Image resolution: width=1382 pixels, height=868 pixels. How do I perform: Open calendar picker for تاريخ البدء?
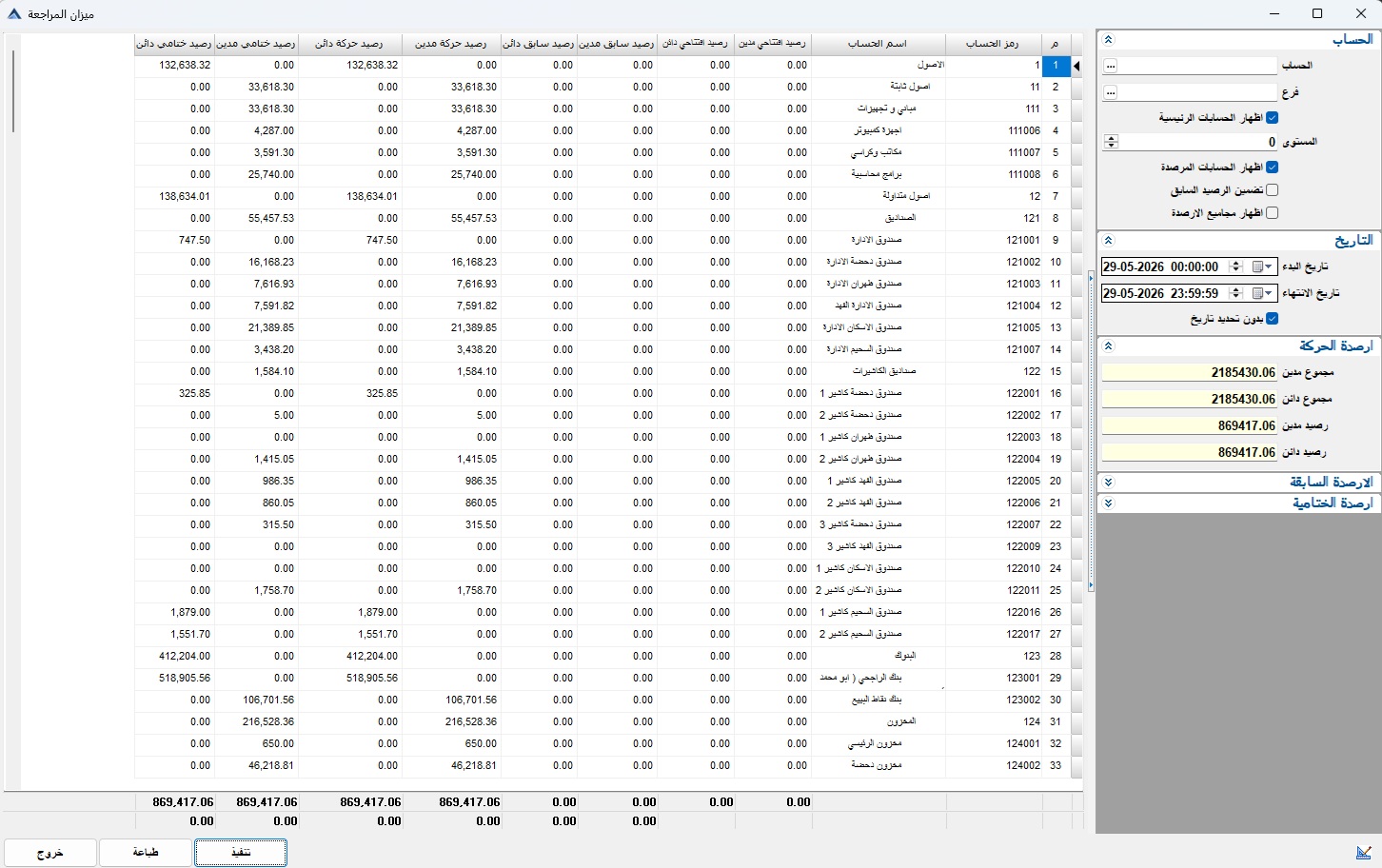1262,266
